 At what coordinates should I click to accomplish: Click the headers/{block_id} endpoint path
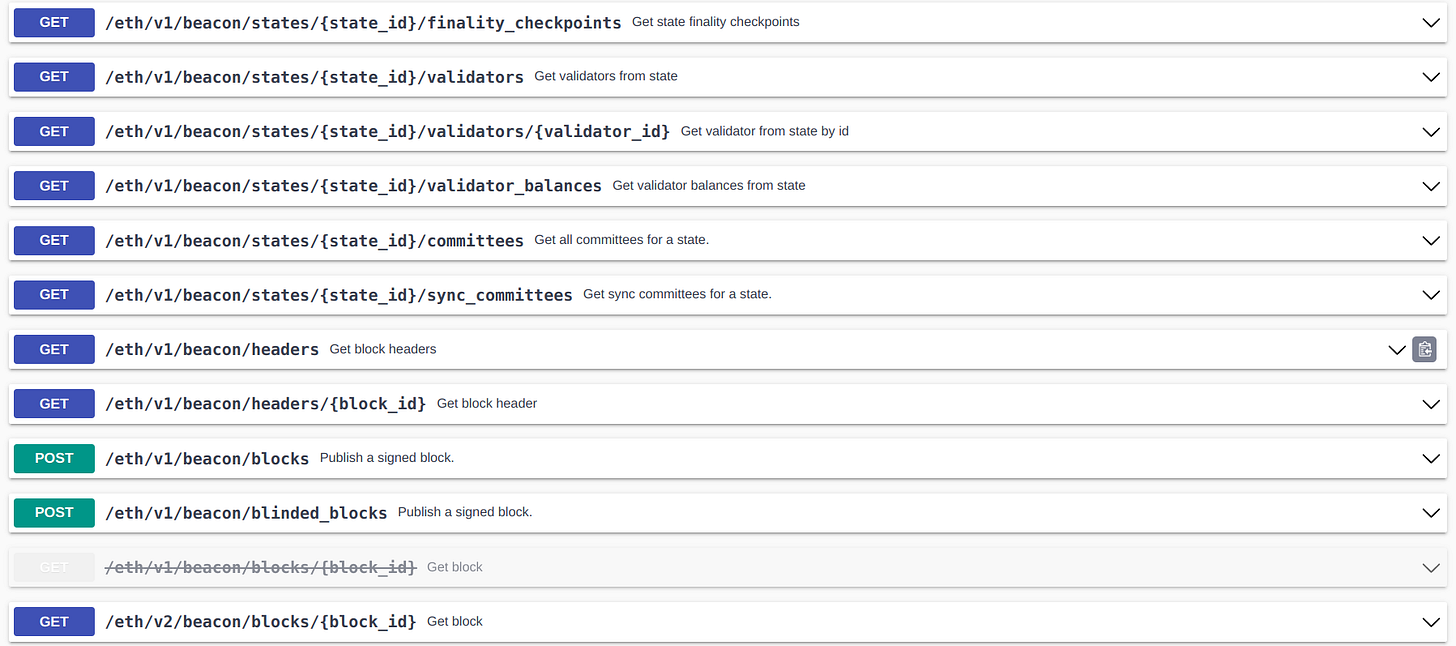coord(265,403)
